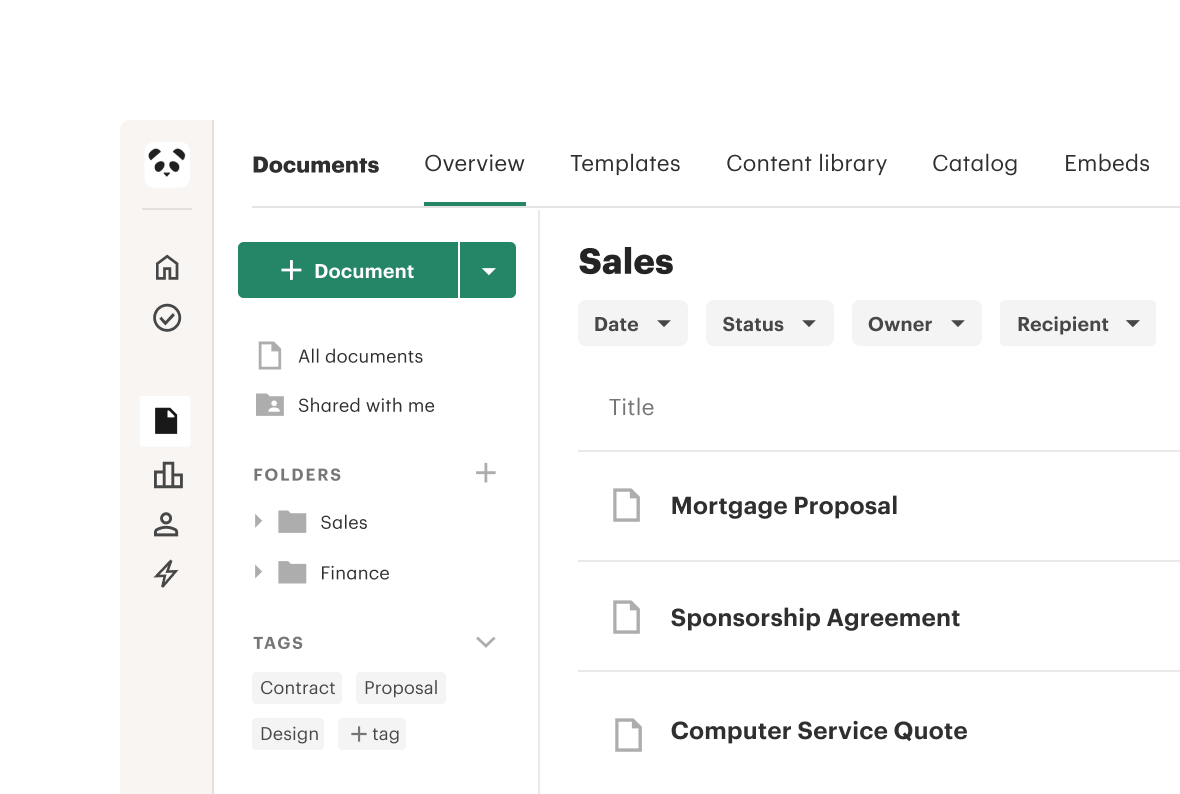The height and width of the screenshot is (794, 1180).
Task: Open the Status filter dropdown
Action: (x=769, y=323)
